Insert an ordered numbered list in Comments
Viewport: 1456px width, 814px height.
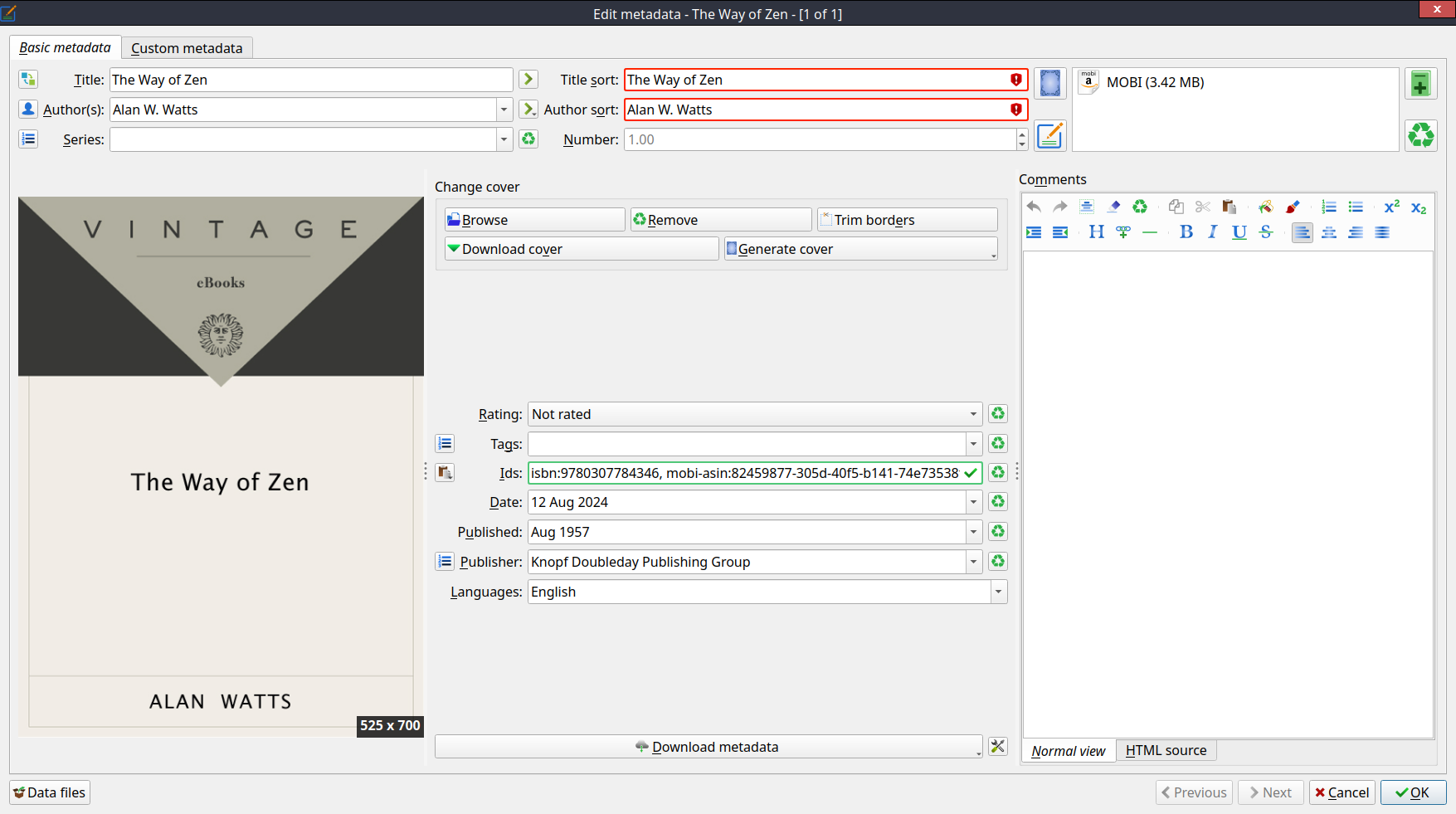pyautogui.click(x=1329, y=207)
